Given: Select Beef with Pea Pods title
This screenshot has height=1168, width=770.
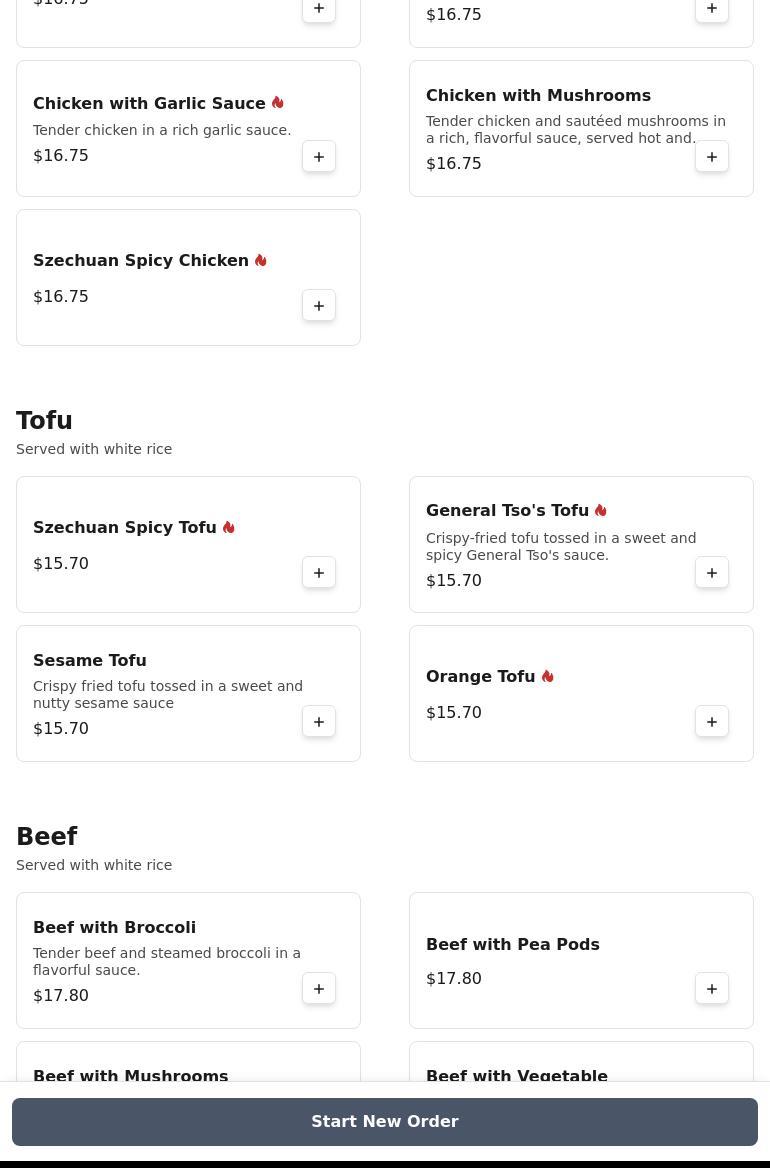Looking at the screenshot, I should (x=513, y=945).
